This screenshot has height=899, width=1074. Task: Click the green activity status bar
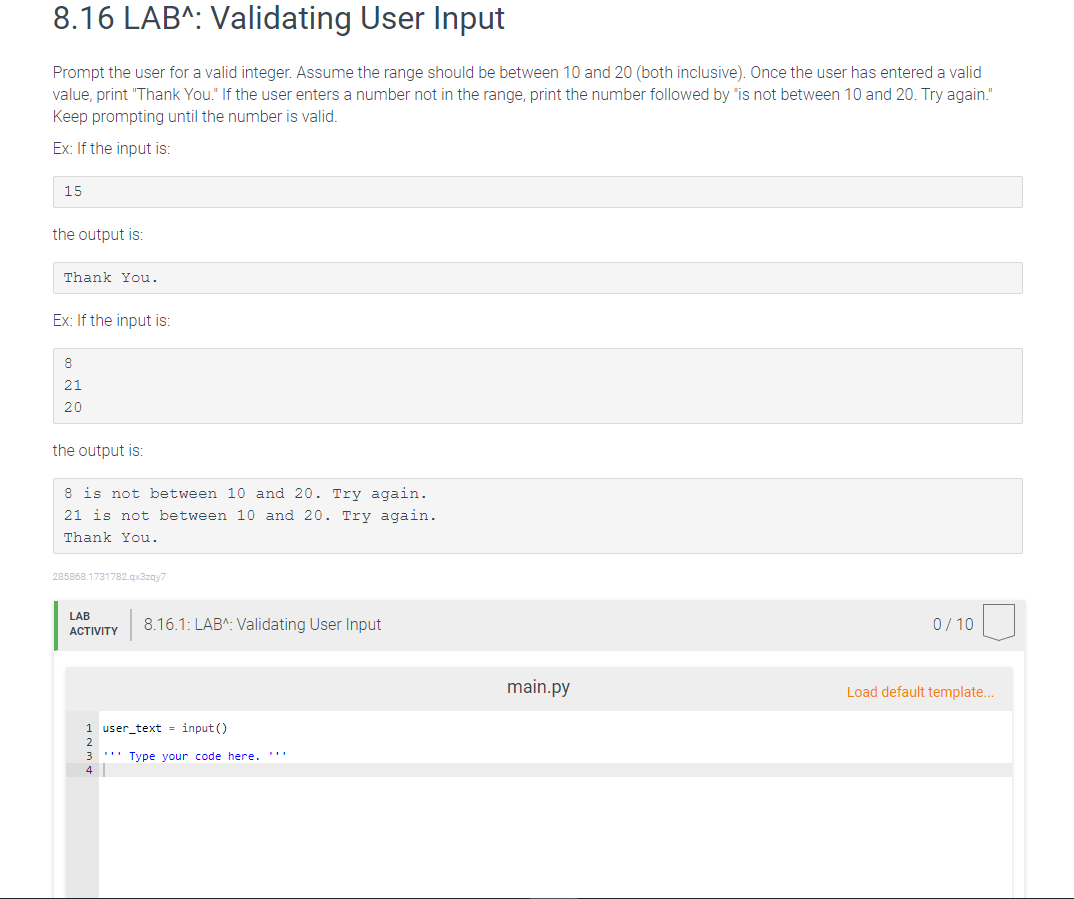coord(55,625)
